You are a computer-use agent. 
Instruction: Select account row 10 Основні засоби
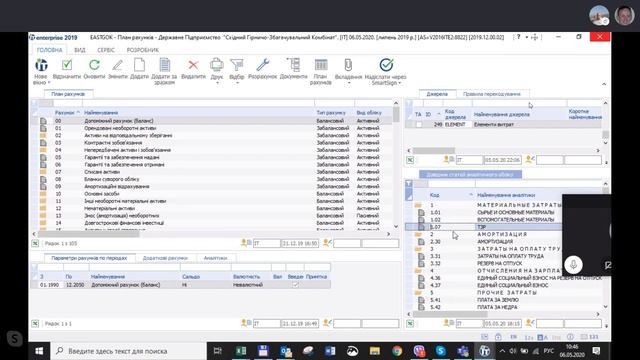(x=212, y=194)
